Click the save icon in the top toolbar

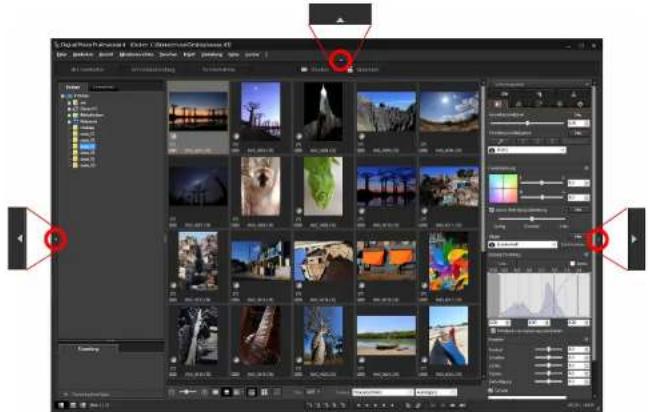pyautogui.click(x=350, y=70)
